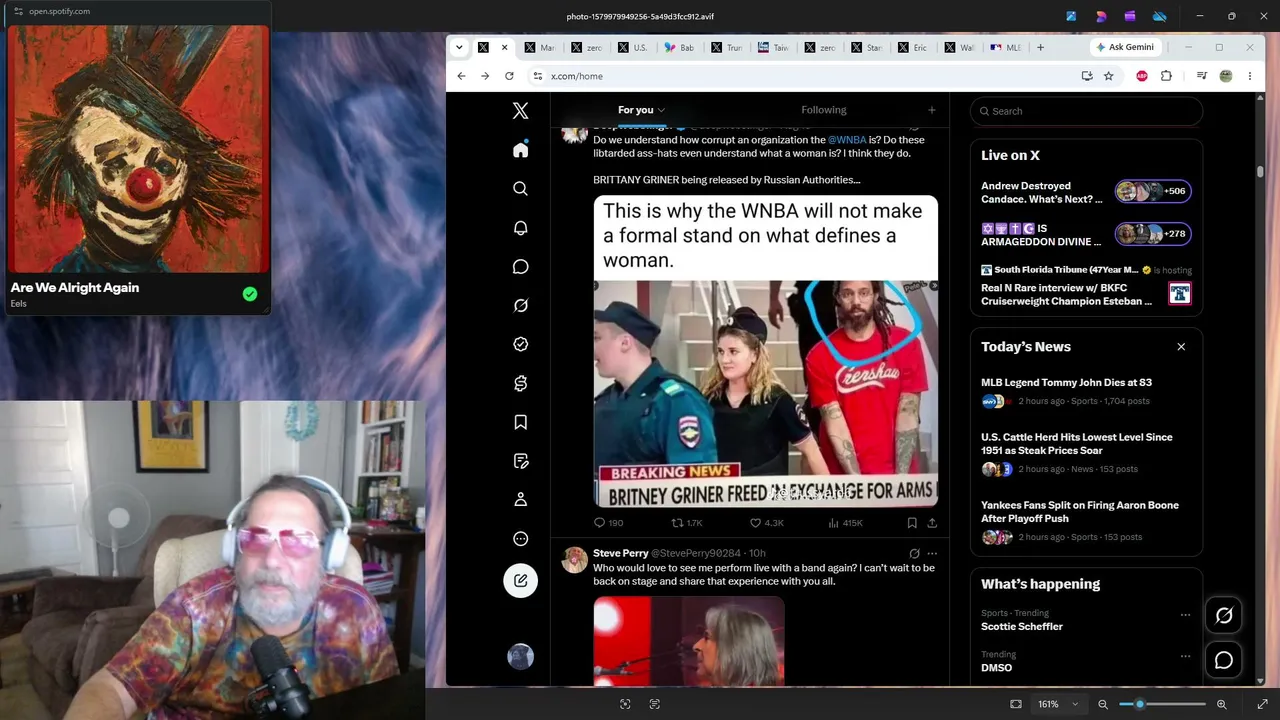Adjust the photo viewer zoom slider
This screenshot has height=720, width=1280.
(x=1161, y=704)
